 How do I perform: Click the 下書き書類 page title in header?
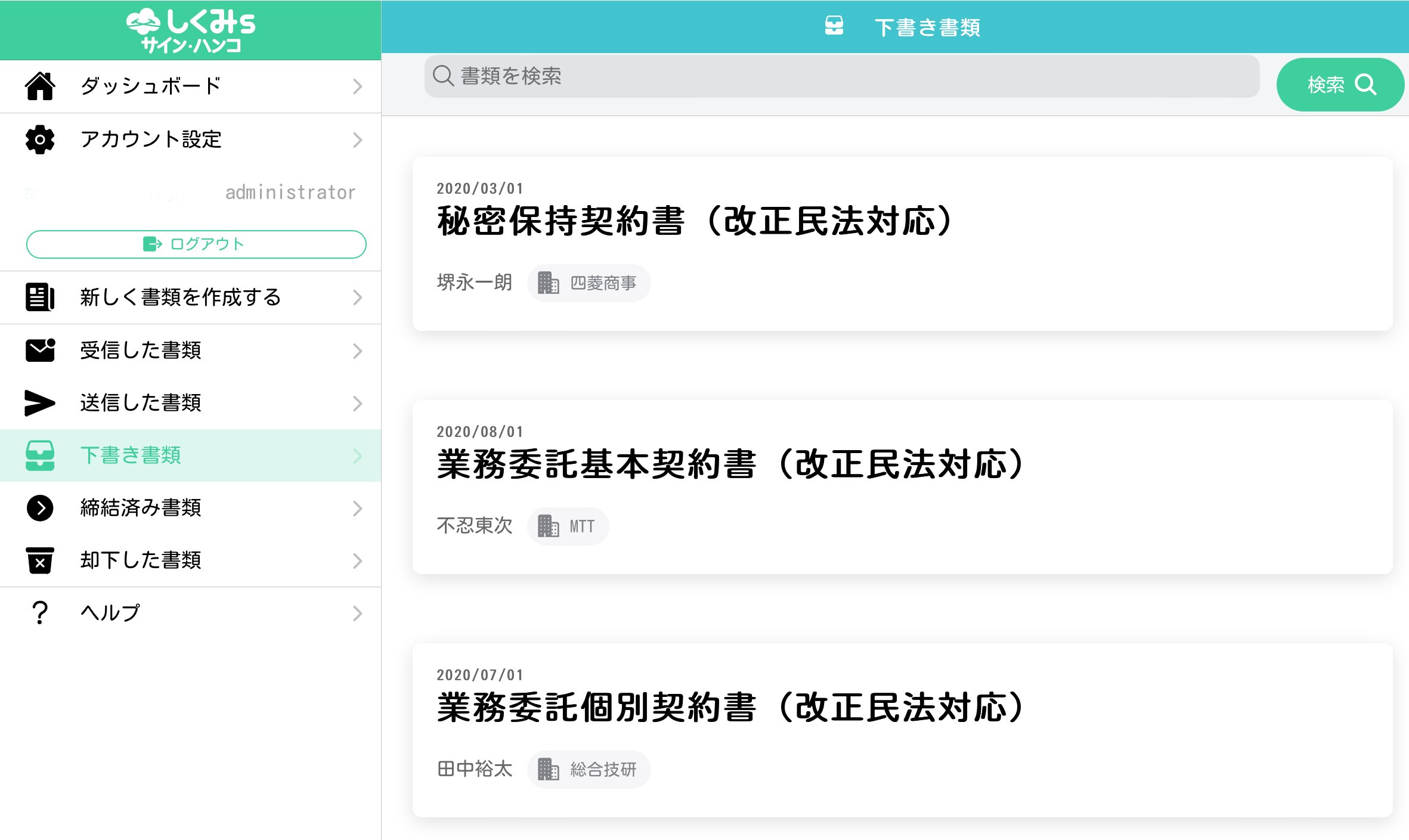(x=927, y=27)
